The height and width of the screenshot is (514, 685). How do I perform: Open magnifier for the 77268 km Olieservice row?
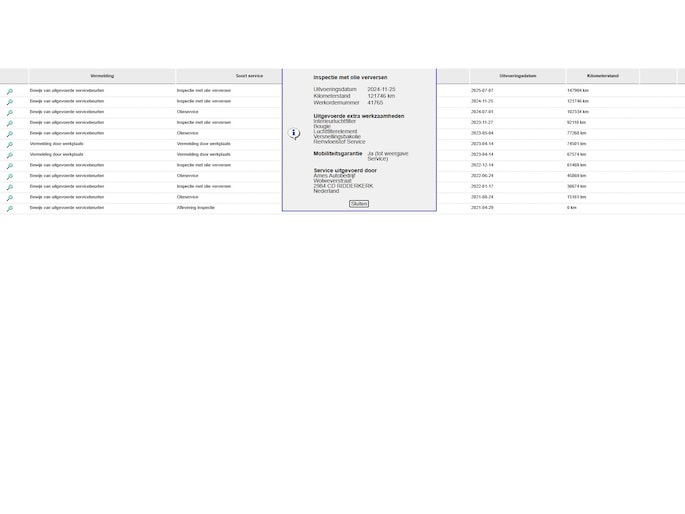pos(10,134)
